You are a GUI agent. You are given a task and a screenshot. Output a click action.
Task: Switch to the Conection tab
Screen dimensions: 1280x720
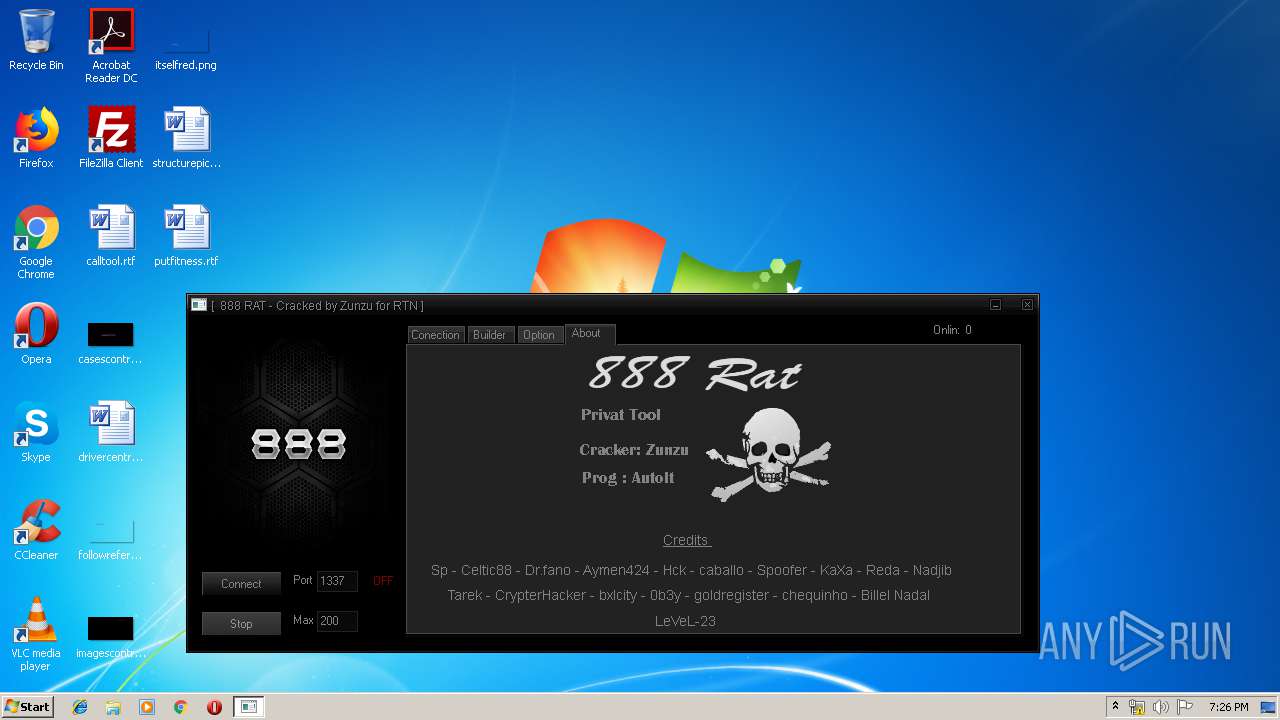pyautogui.click(x=435, y=335)
